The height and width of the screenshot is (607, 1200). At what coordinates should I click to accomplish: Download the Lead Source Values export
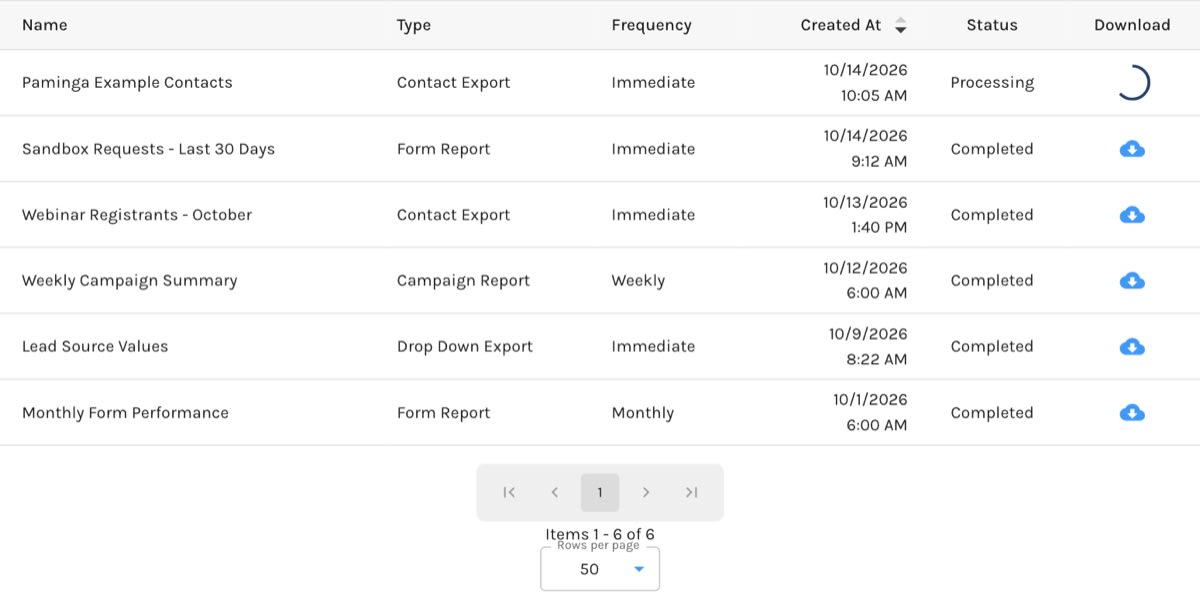1132,347
